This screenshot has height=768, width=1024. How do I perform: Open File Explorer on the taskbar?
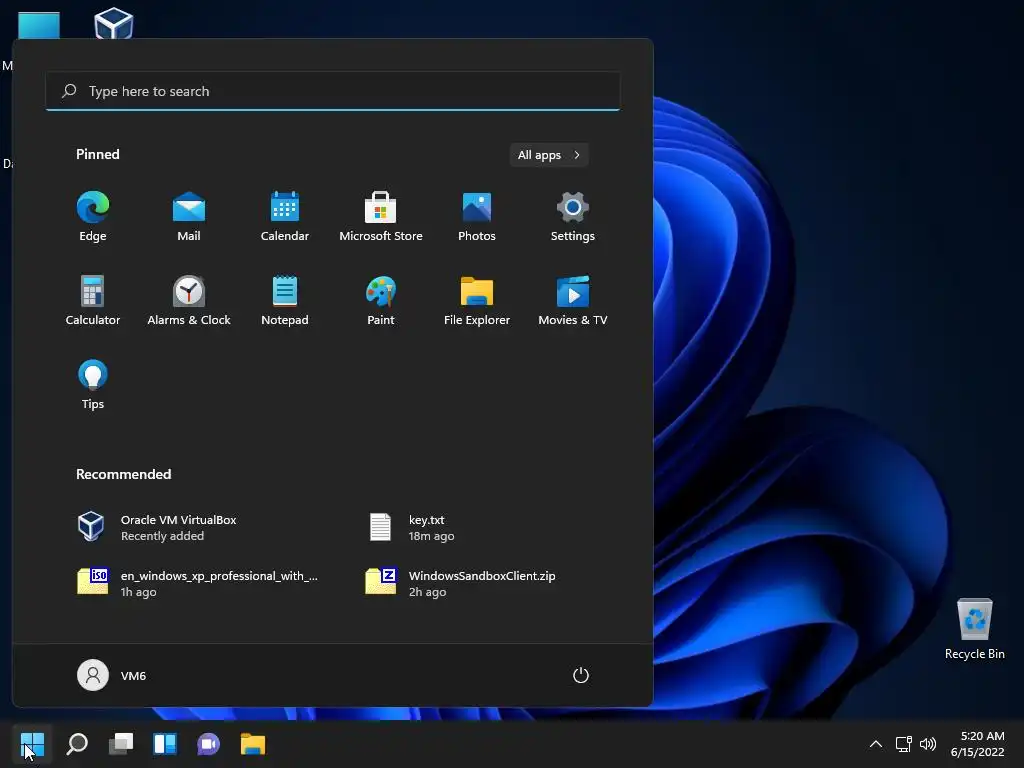[253, 744]
